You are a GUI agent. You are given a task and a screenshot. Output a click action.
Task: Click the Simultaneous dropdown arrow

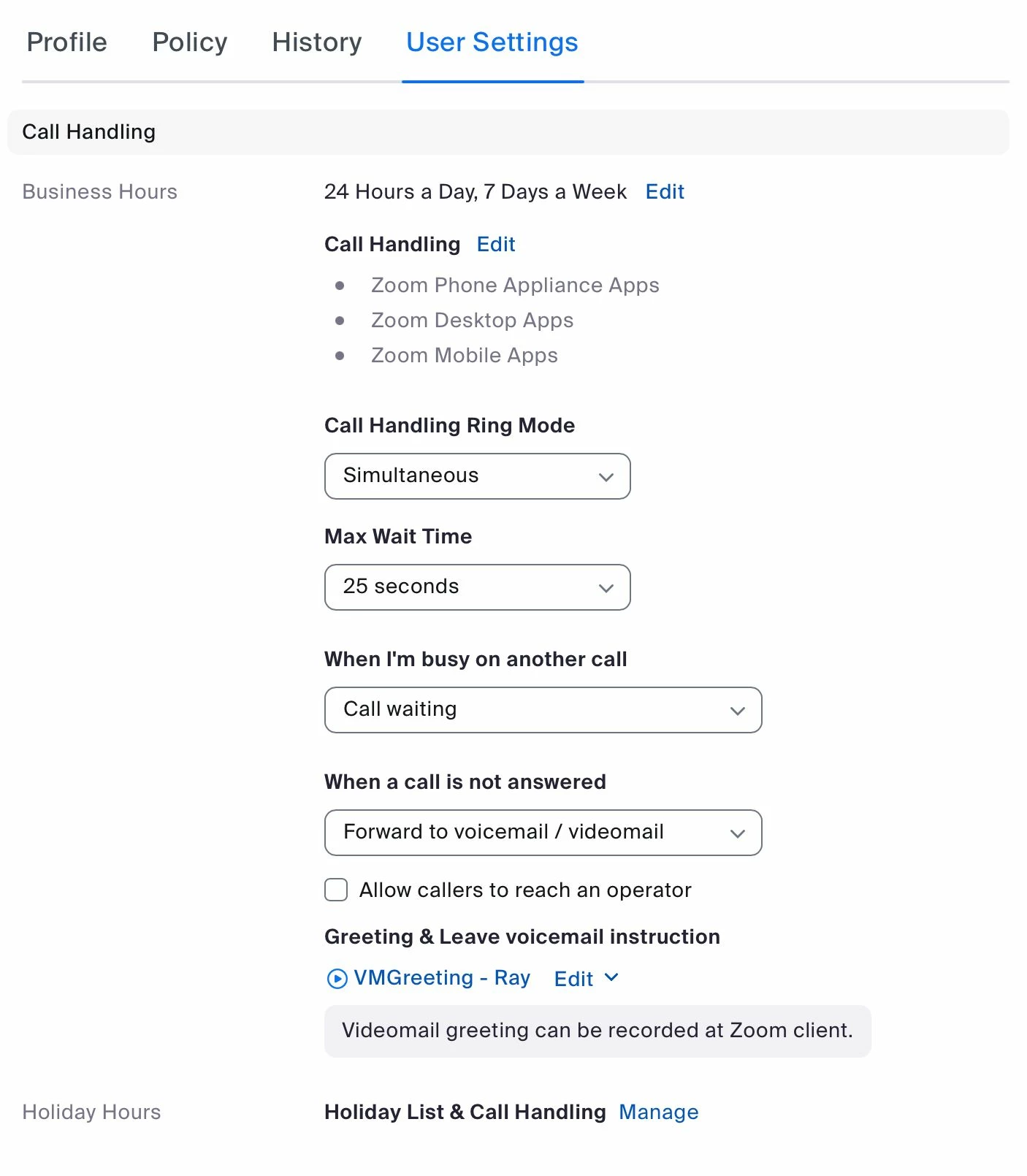(606, 477)
